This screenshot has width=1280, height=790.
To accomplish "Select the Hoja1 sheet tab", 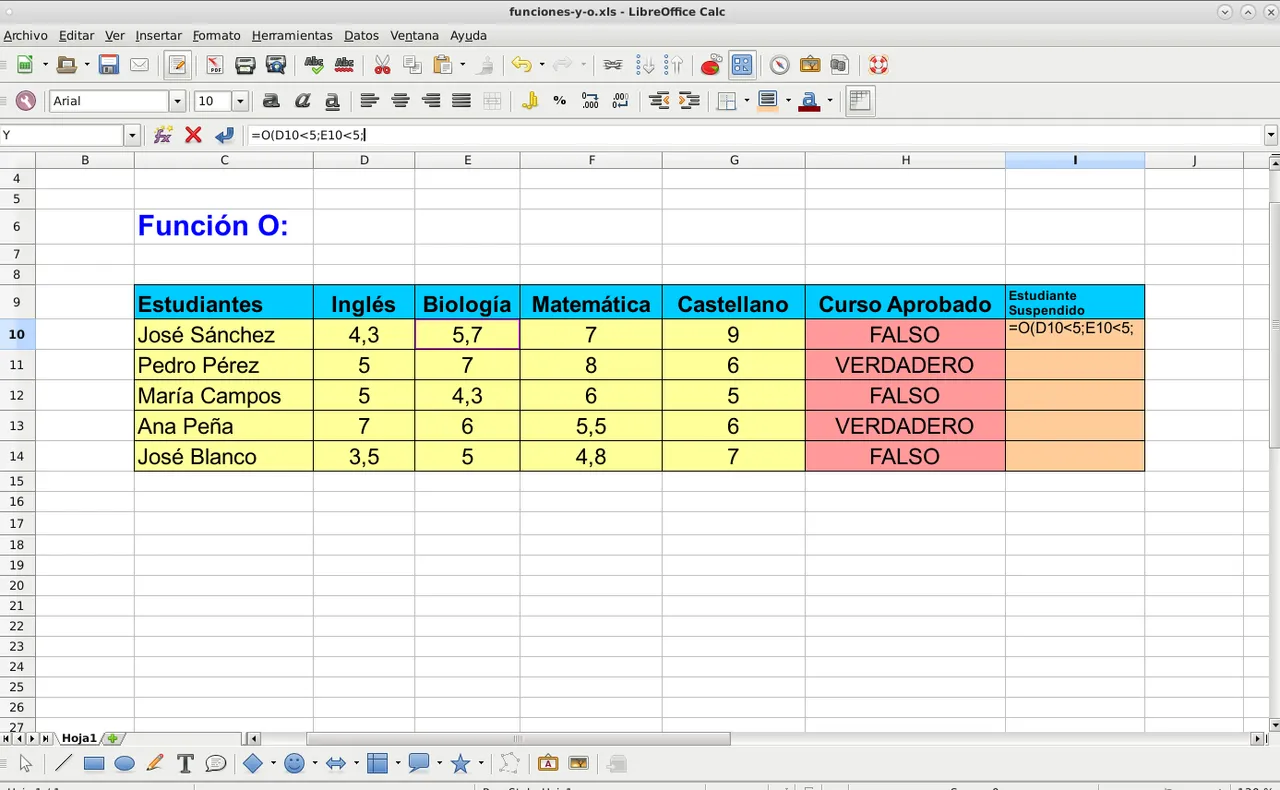I will [79, 739].
